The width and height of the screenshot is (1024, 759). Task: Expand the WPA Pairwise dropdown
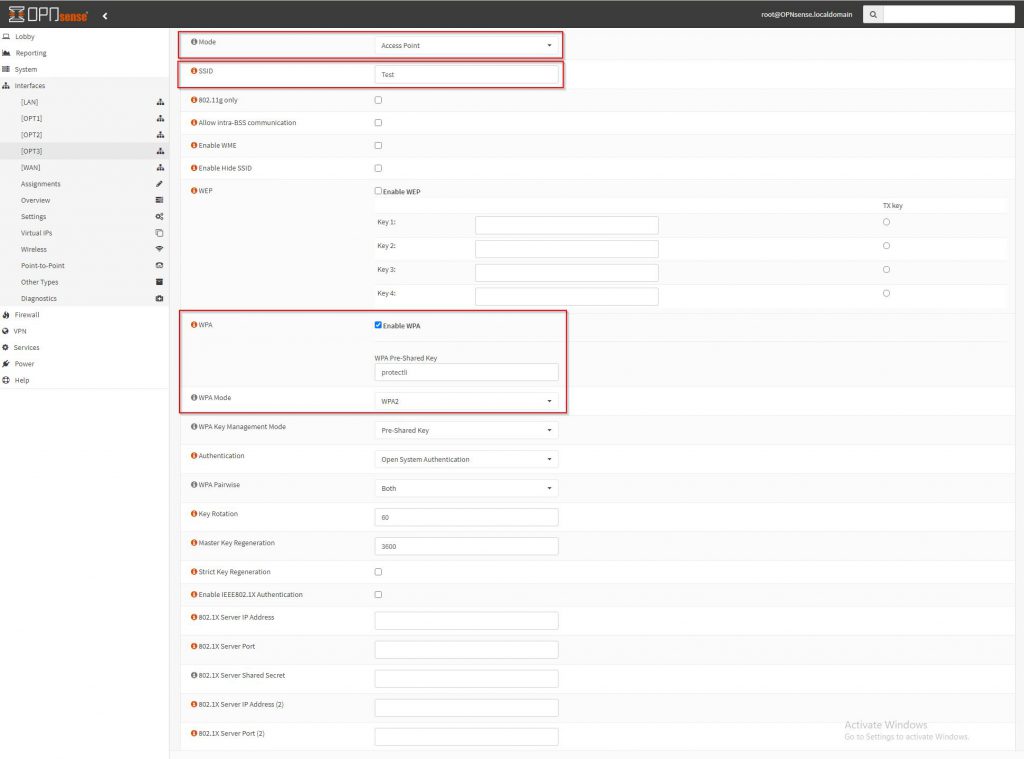coord(466,488)
